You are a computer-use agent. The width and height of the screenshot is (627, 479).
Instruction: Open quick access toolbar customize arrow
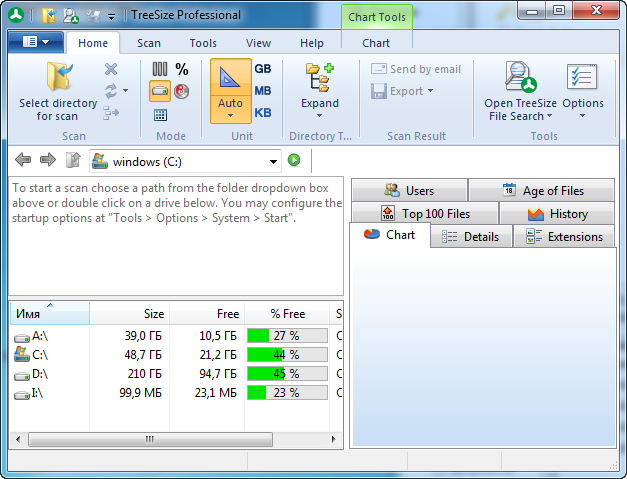coord(112,16)
